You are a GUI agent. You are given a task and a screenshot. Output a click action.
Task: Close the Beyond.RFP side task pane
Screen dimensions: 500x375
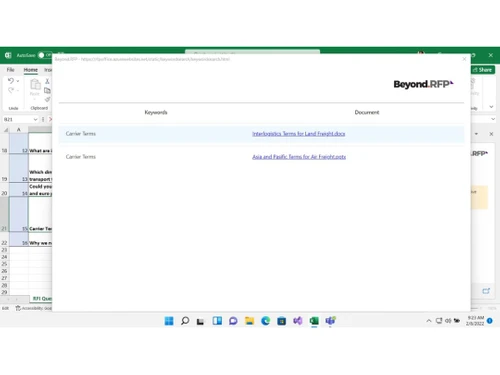pos(491,134)
